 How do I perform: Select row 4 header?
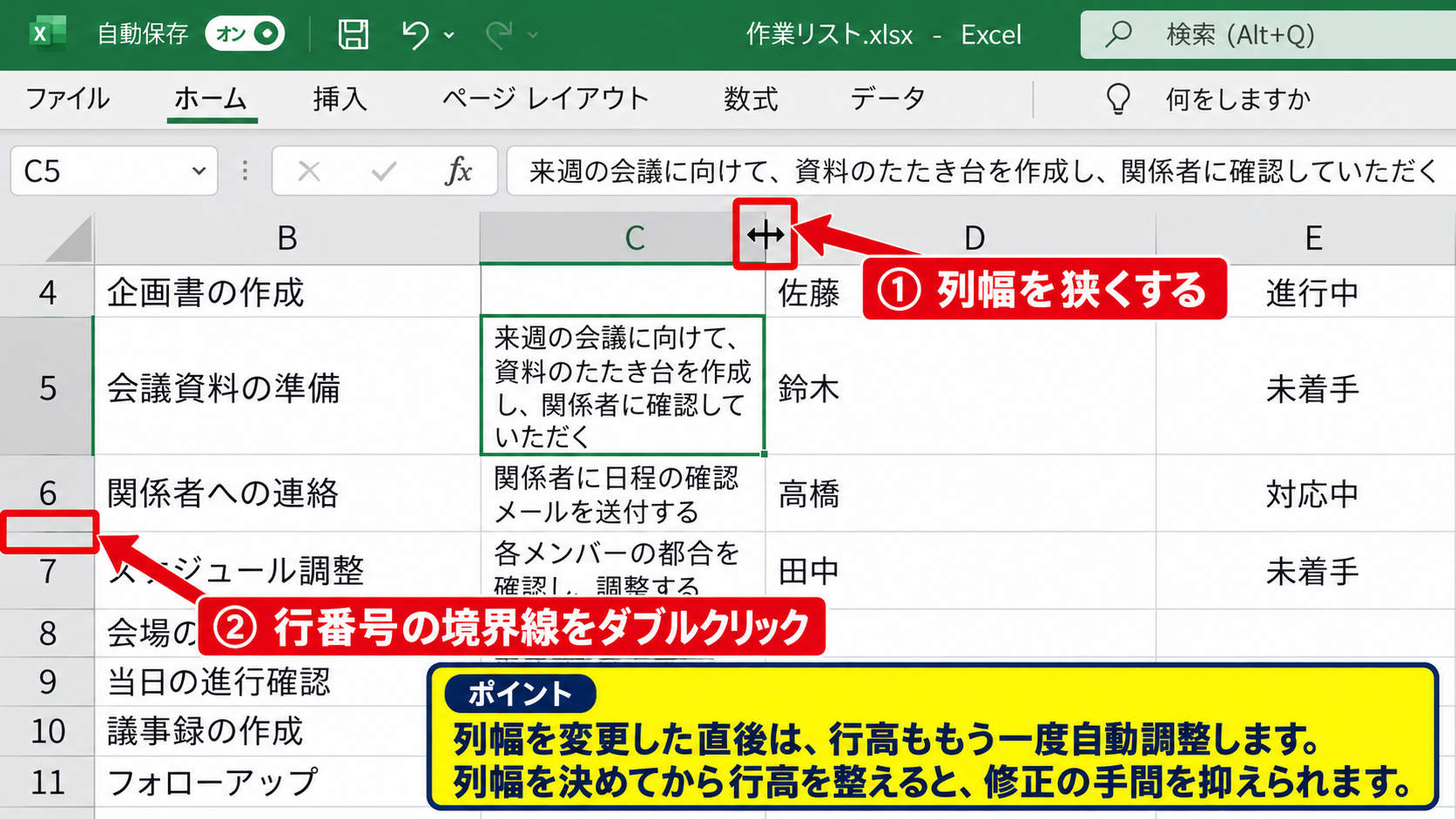[x=47, y=292]
